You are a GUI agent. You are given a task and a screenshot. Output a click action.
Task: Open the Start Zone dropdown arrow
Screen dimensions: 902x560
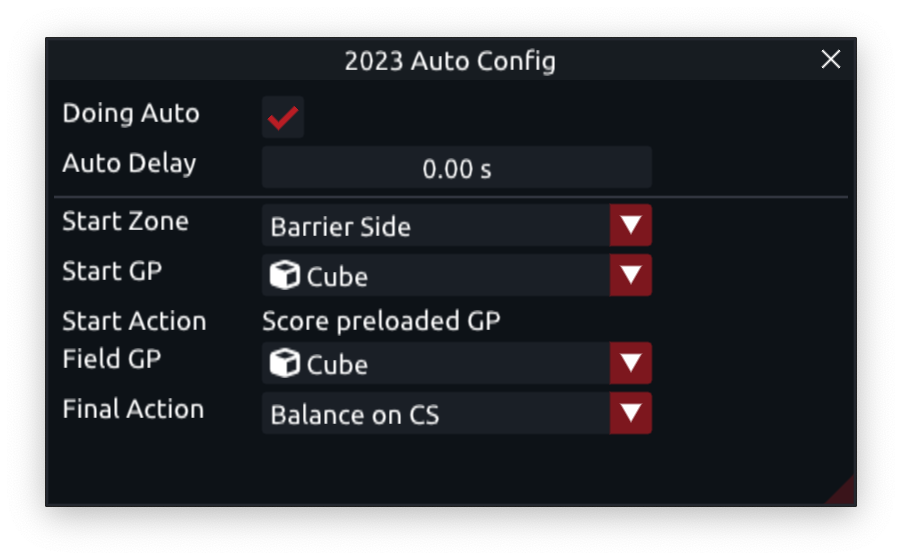tap(630, 225)
